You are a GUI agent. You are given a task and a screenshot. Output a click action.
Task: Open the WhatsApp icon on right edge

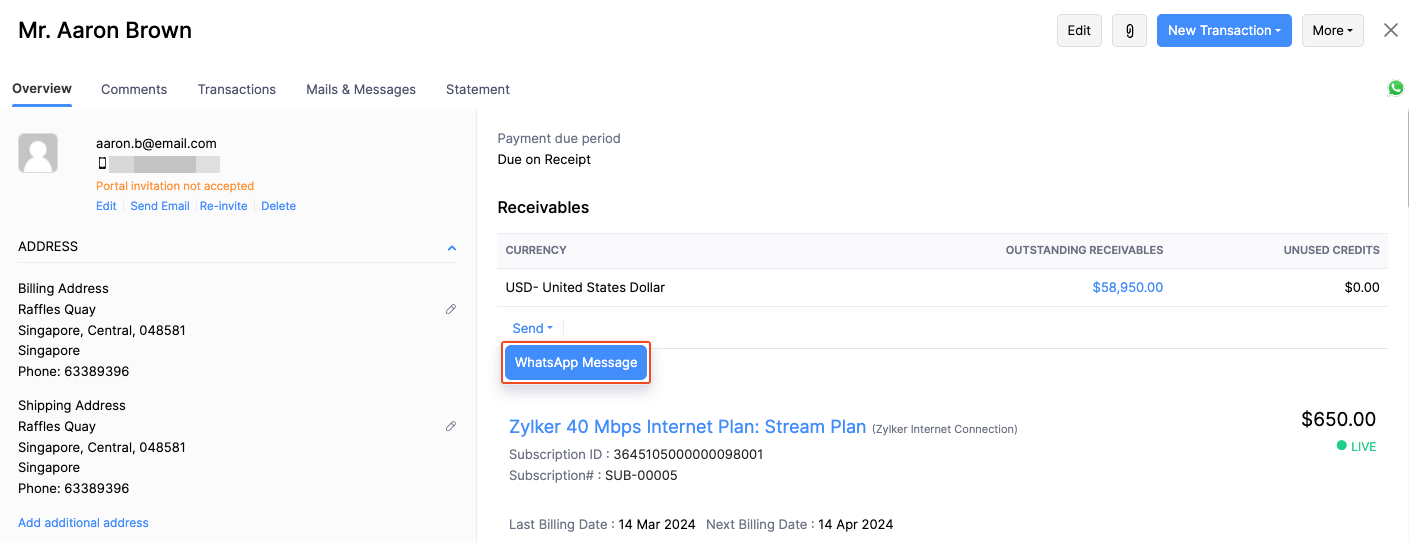[x=1395, y=88]
